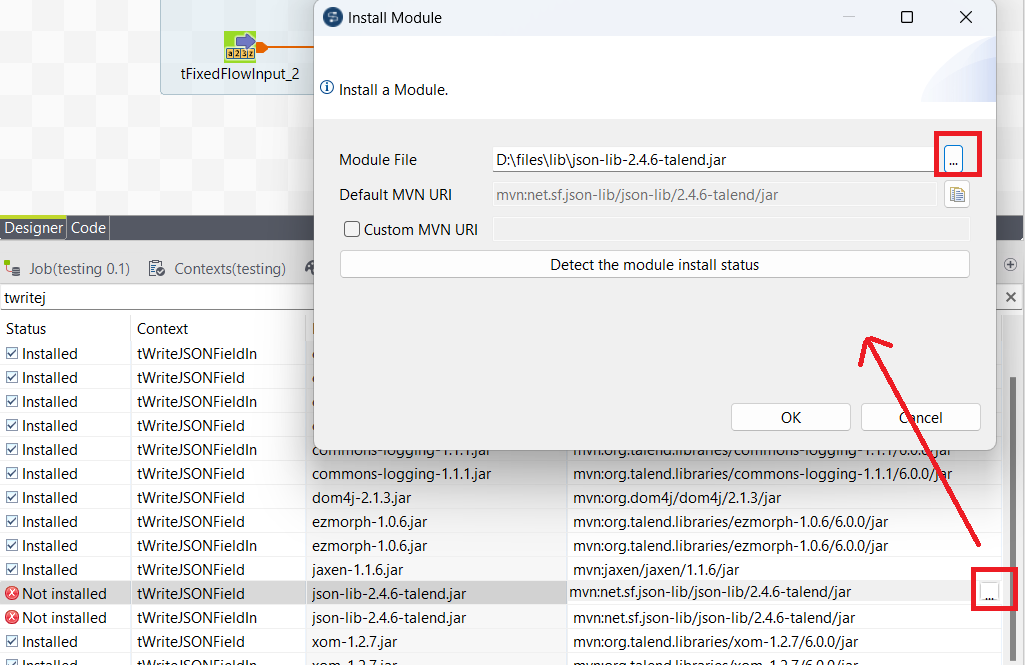Switch to the Designer tab
The height and width of the screenshot is (665, 1025).
tap(33, 227)
